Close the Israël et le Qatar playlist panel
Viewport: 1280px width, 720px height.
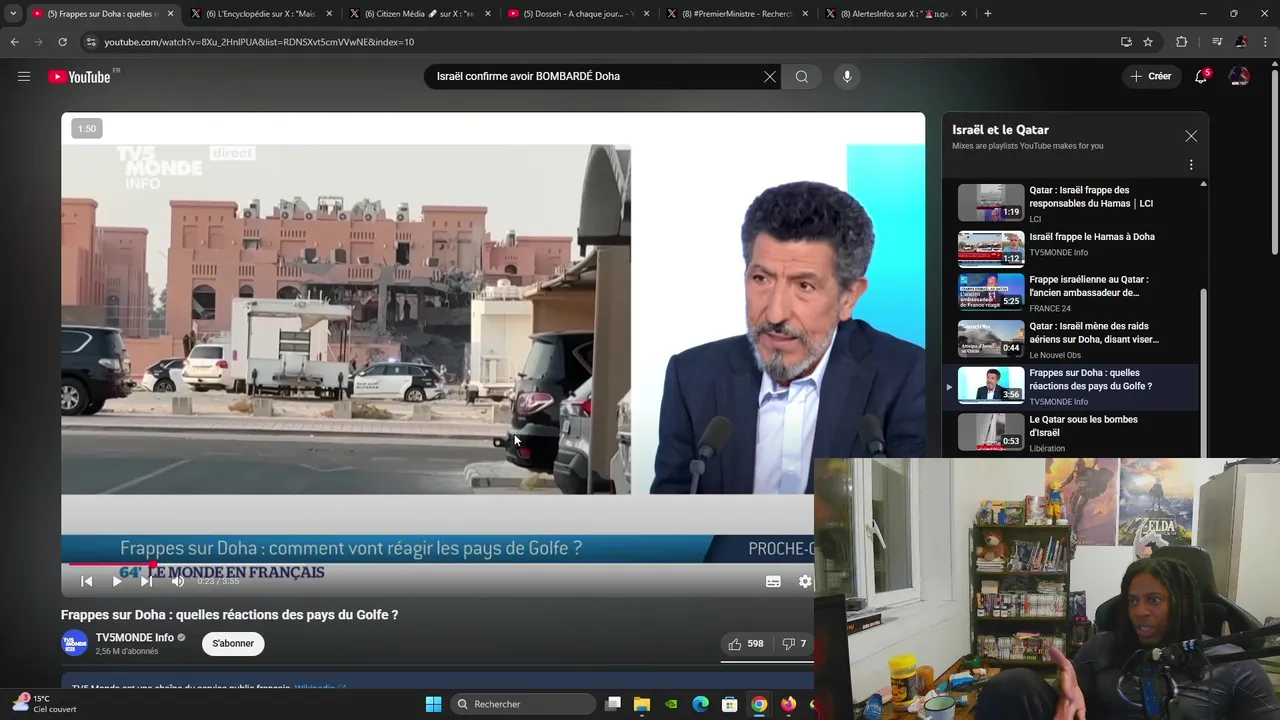pyautogui.click(x=1191, y=136)
